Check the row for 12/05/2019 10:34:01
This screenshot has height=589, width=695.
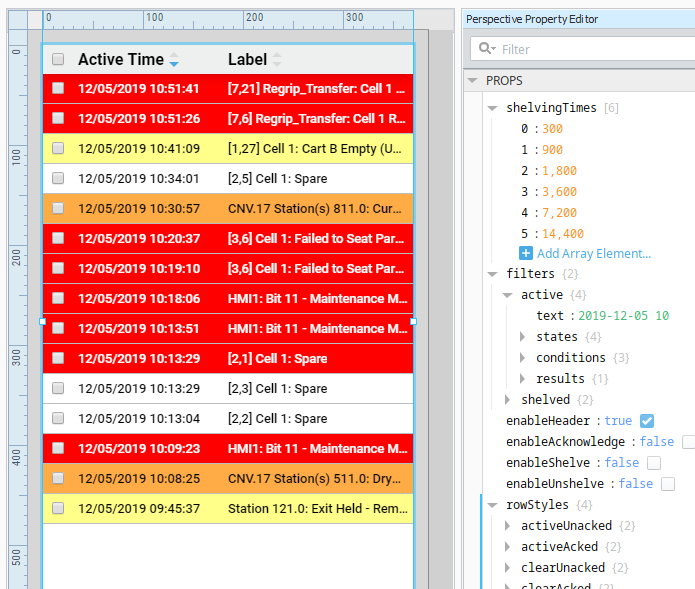(58, 178)
